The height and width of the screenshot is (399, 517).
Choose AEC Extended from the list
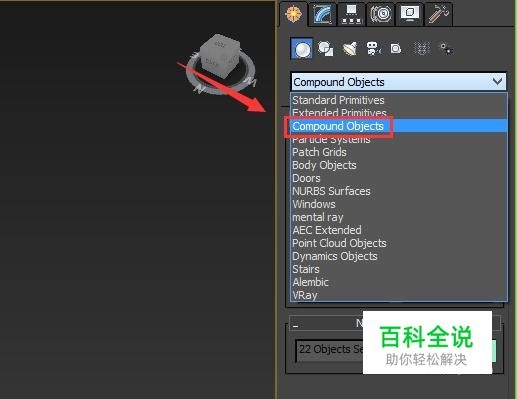[x=399, y=230]
